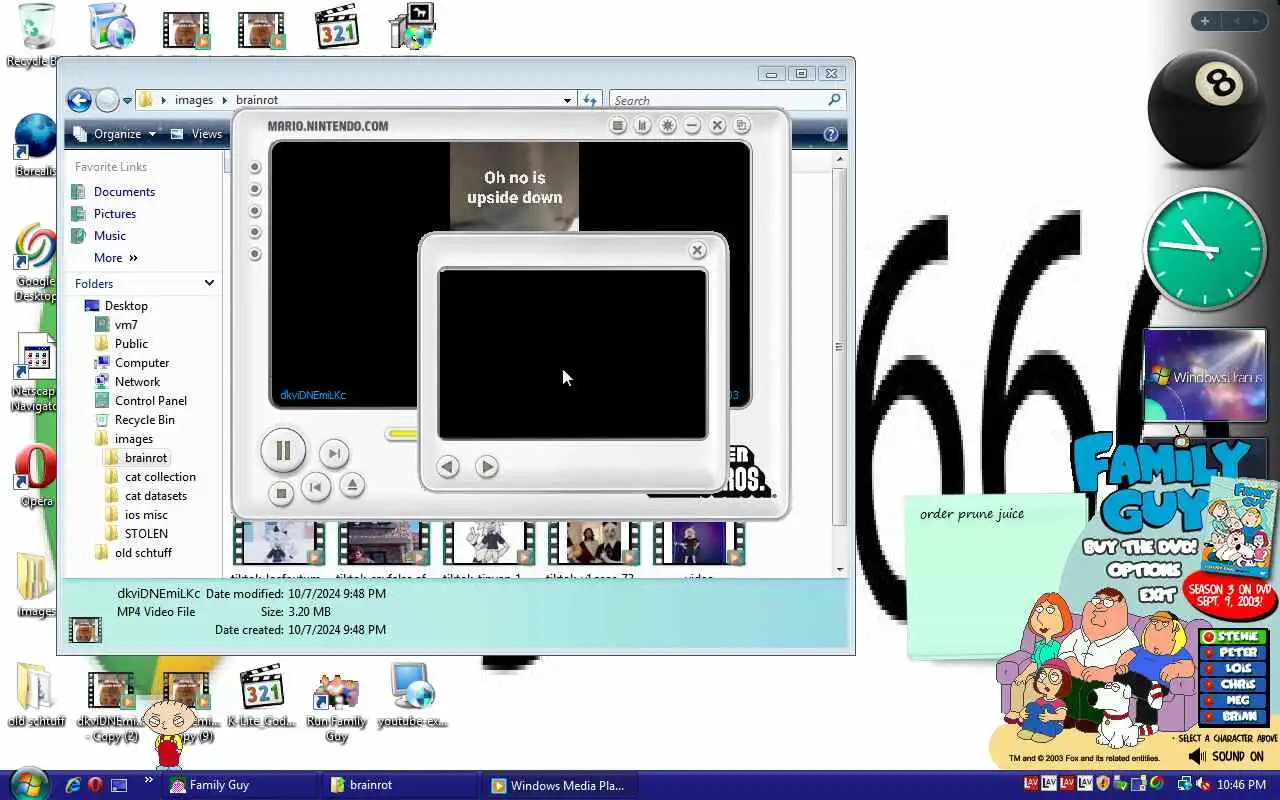
Task: Select 'cat collection' folder in tree
Action: point(160,477)
